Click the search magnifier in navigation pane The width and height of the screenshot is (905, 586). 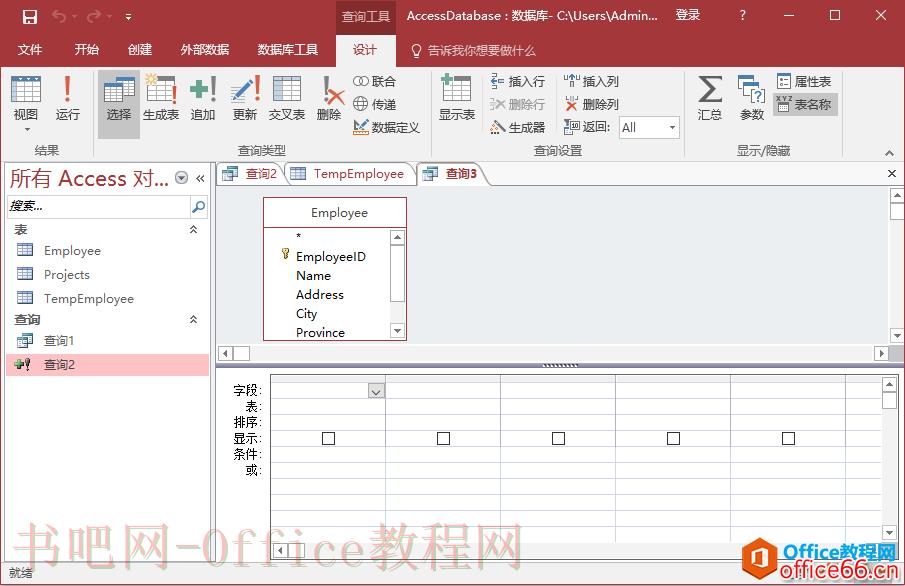coord(199,206)
